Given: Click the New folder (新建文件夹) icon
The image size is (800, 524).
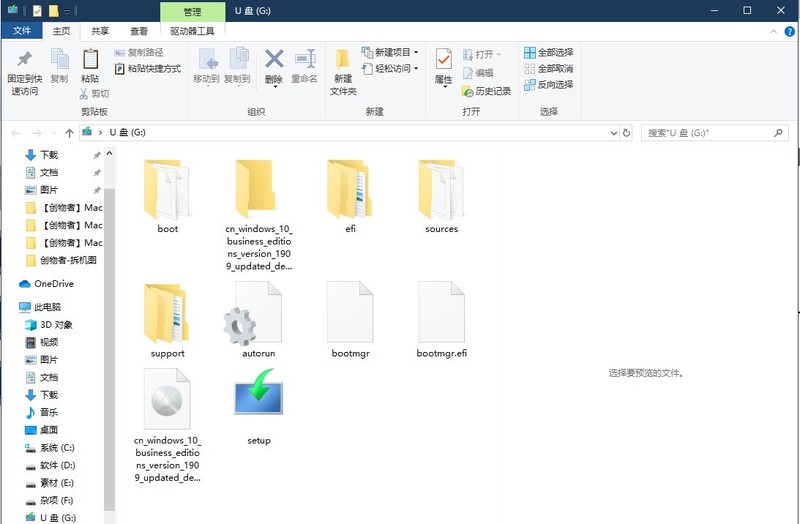Looking at the screenshot, I should [x=342, y=60].
